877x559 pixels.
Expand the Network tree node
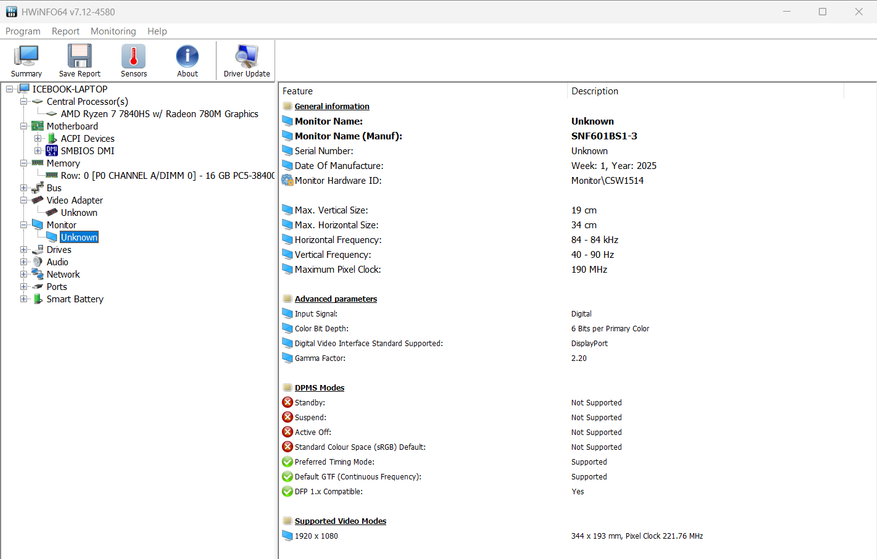(23, 274)
